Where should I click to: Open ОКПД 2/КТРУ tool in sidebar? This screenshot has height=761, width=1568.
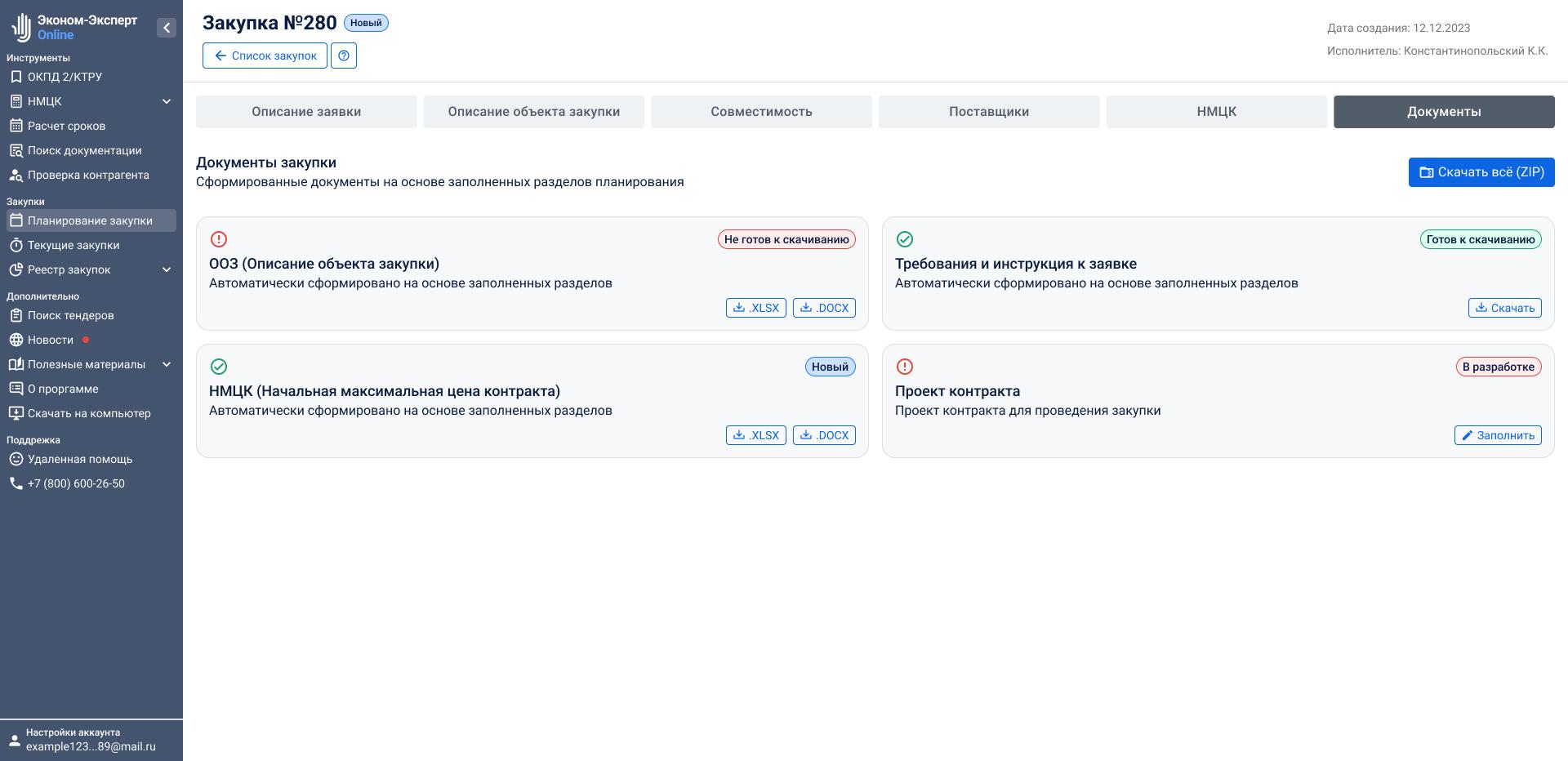(65, 77)
